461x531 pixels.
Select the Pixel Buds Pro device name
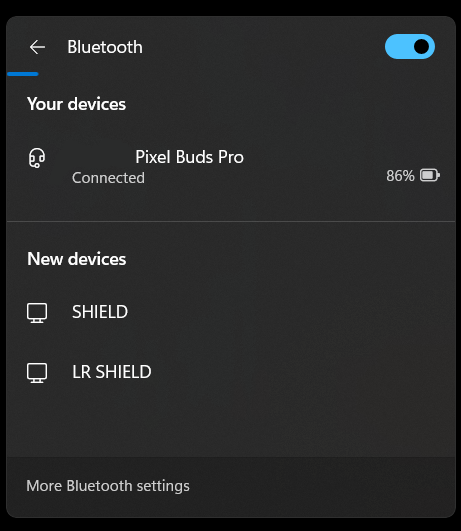[x=189, y=157]
